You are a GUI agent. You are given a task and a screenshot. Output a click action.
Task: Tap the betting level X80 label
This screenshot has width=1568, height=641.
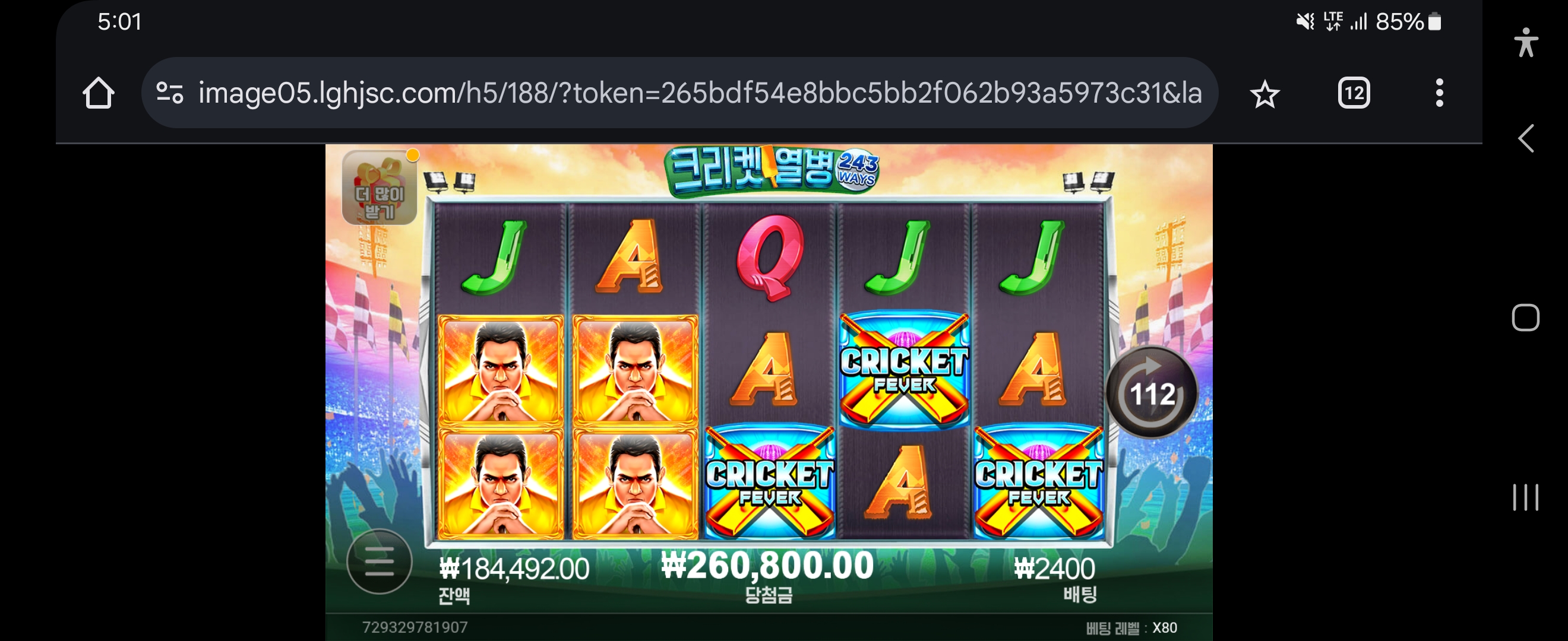(1131, 627)
